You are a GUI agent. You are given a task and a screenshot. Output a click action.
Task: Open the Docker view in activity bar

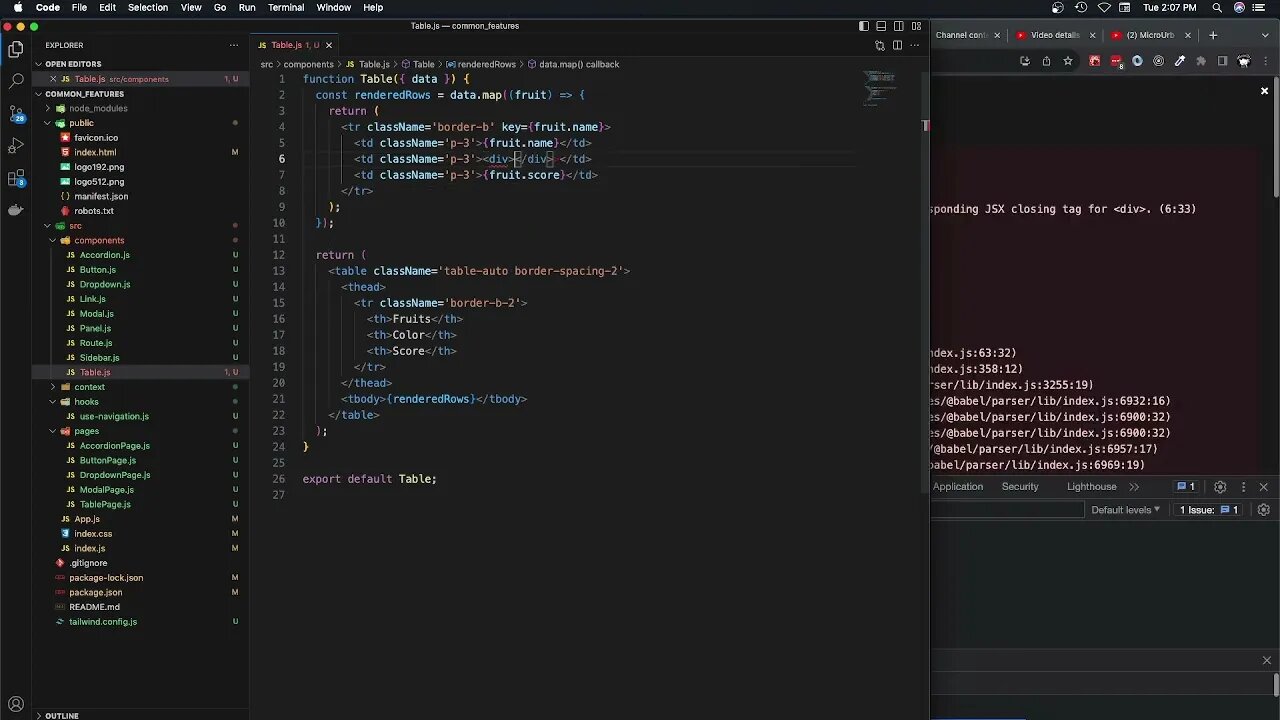click(x=15, y=210)
